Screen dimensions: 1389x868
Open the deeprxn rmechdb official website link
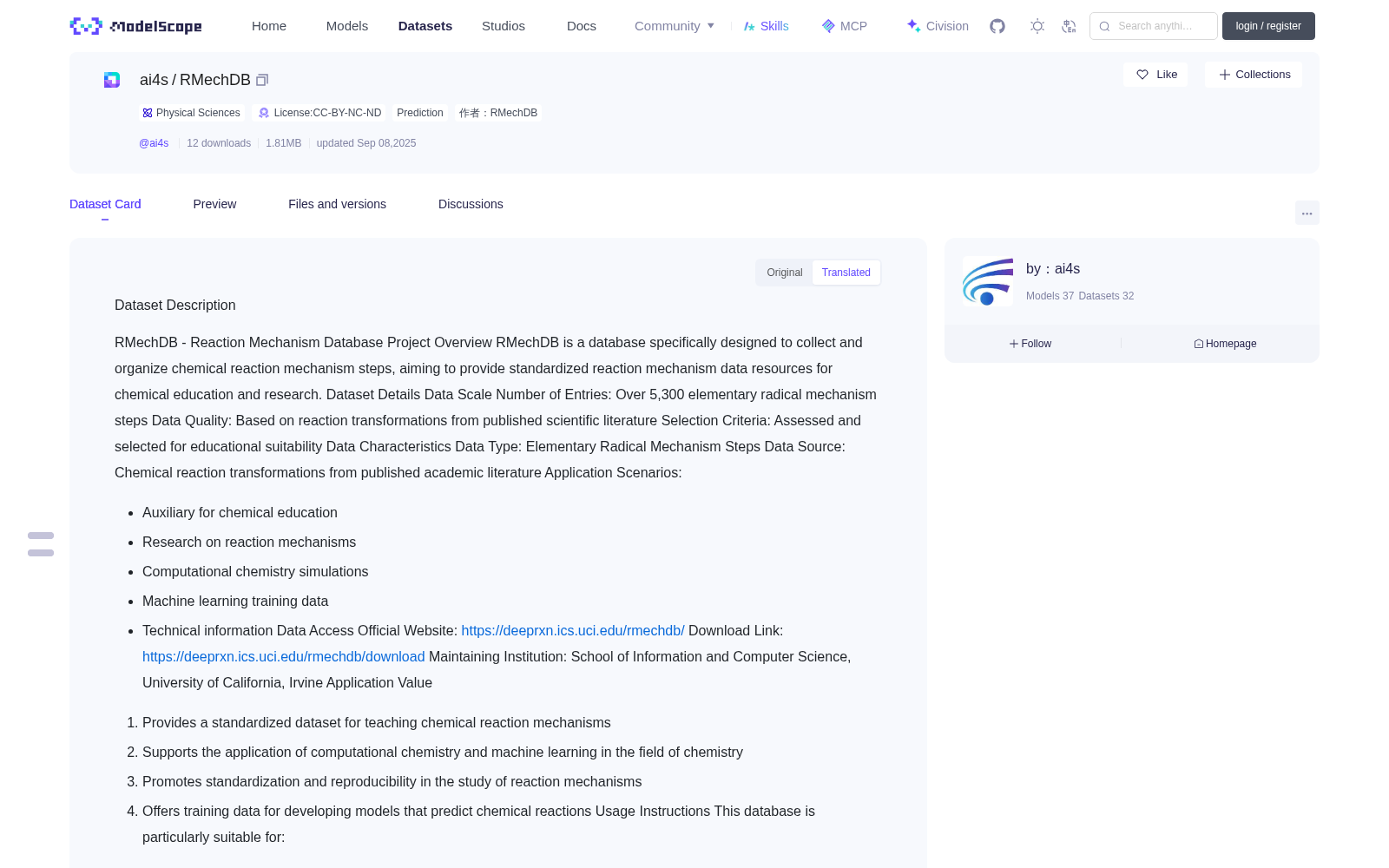click(573, 631)
